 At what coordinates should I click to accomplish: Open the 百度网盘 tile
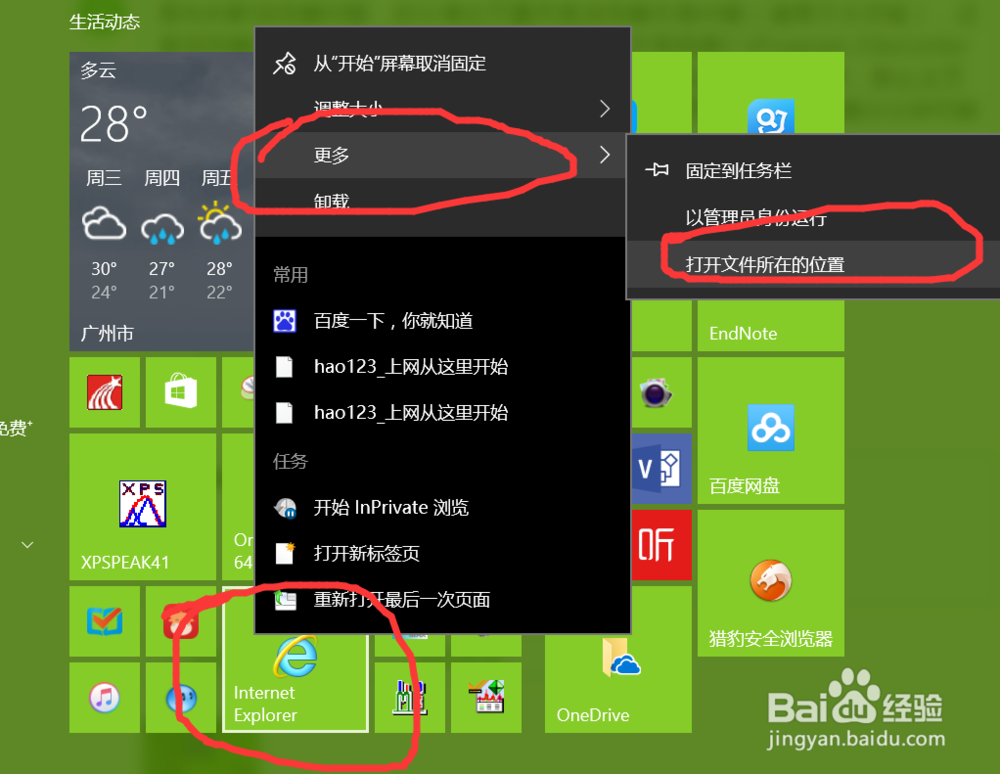tap(770, 430)
